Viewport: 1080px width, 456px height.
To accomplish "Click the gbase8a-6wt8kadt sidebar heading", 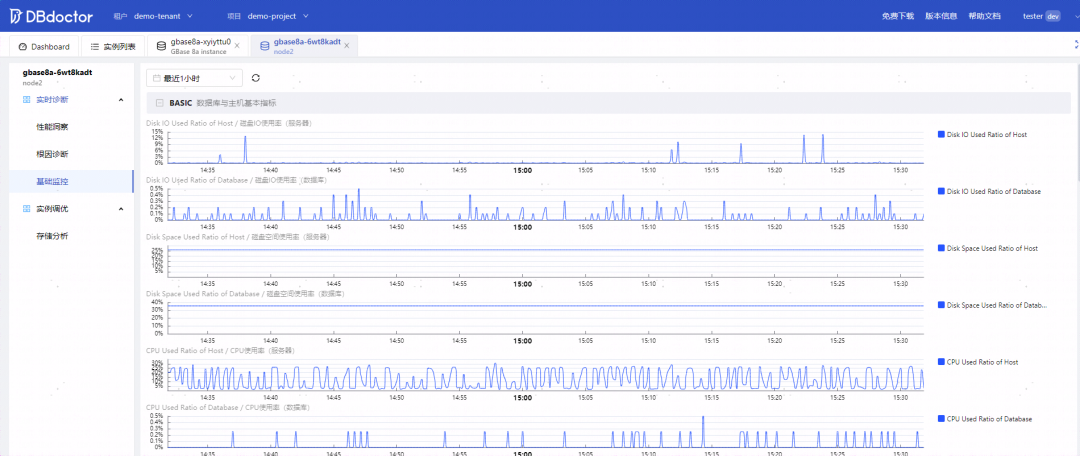I will [58, 72].
